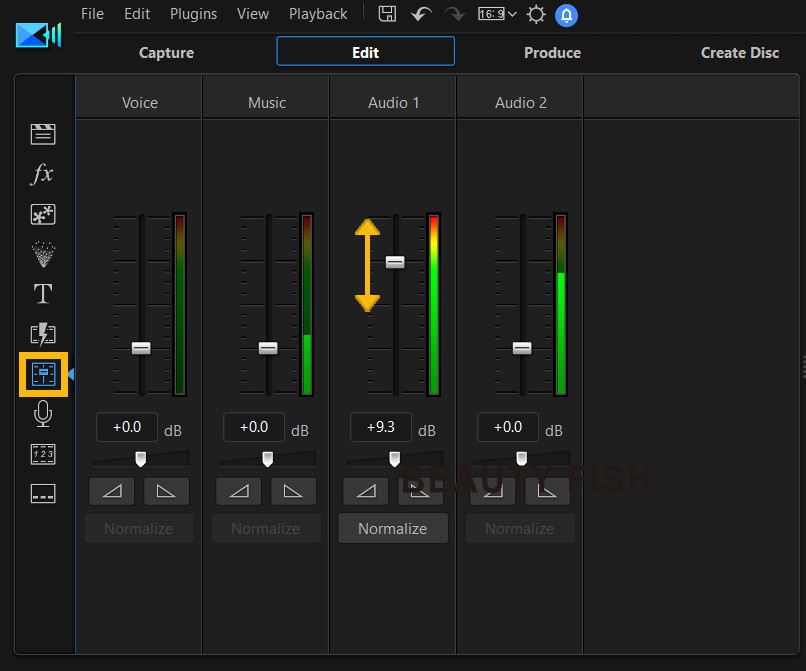
Task: Edit the Audio 1 dB value field
Action: click(380, 426)
